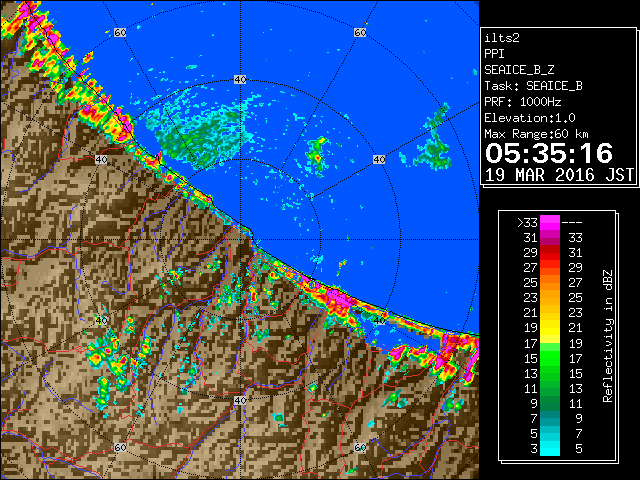Click the 05:35:16 timestamp
The width and height of the screenshot is (640, 480).
click(549, 153)
